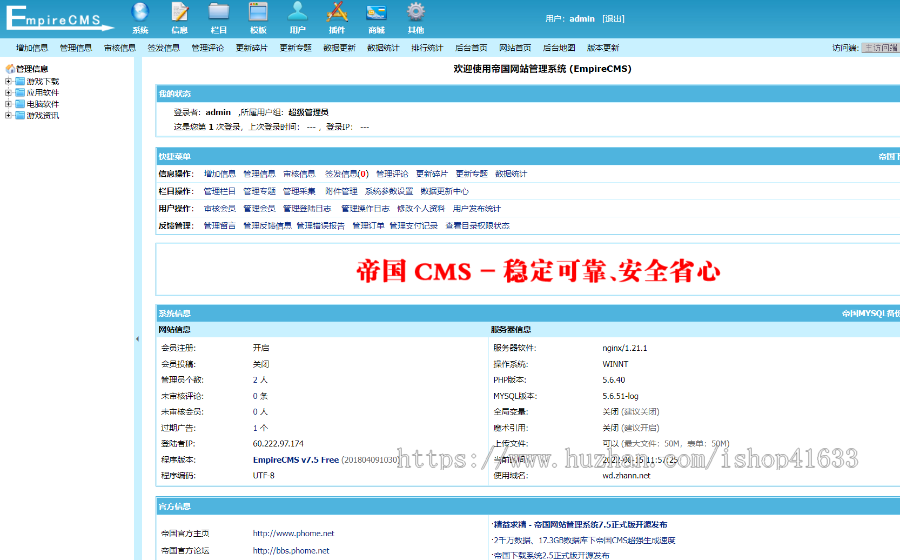Open 系统参数设置 quick link

click(x=389, y=191)
